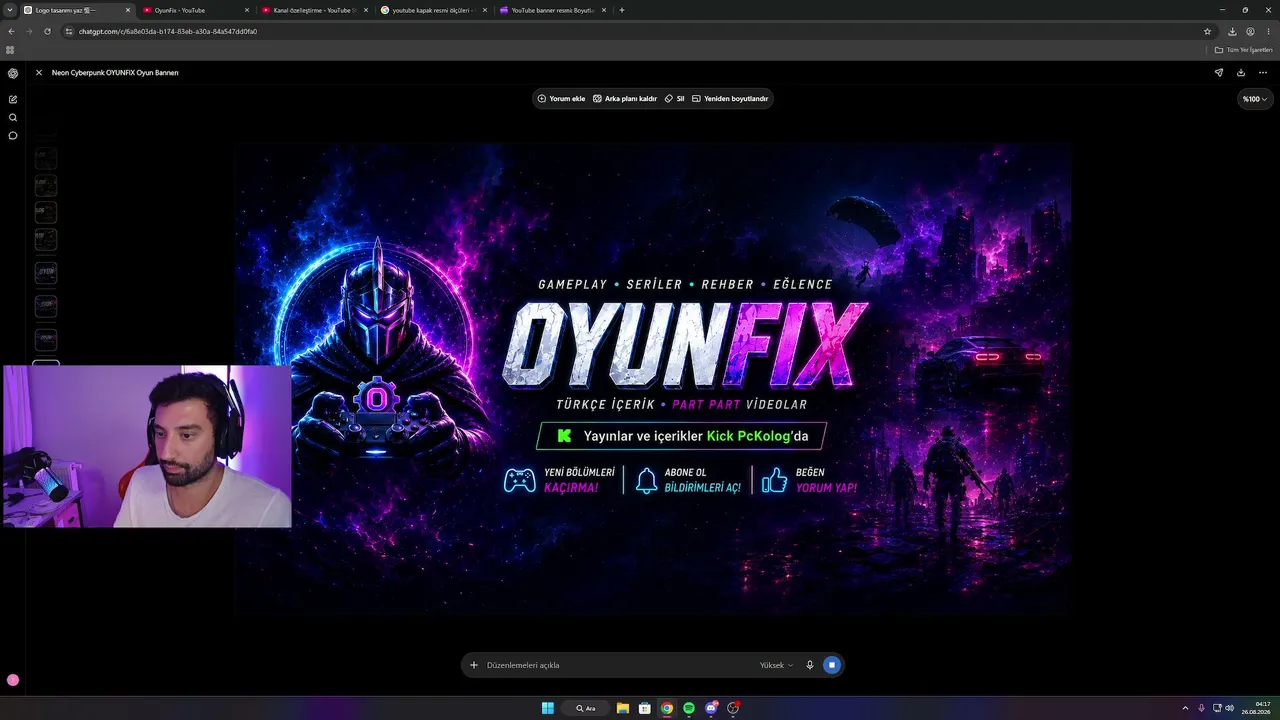The image size is (1280, 720).
Task: Click the main OYUNFIX banner image
Action: click(x=653, y=379)
